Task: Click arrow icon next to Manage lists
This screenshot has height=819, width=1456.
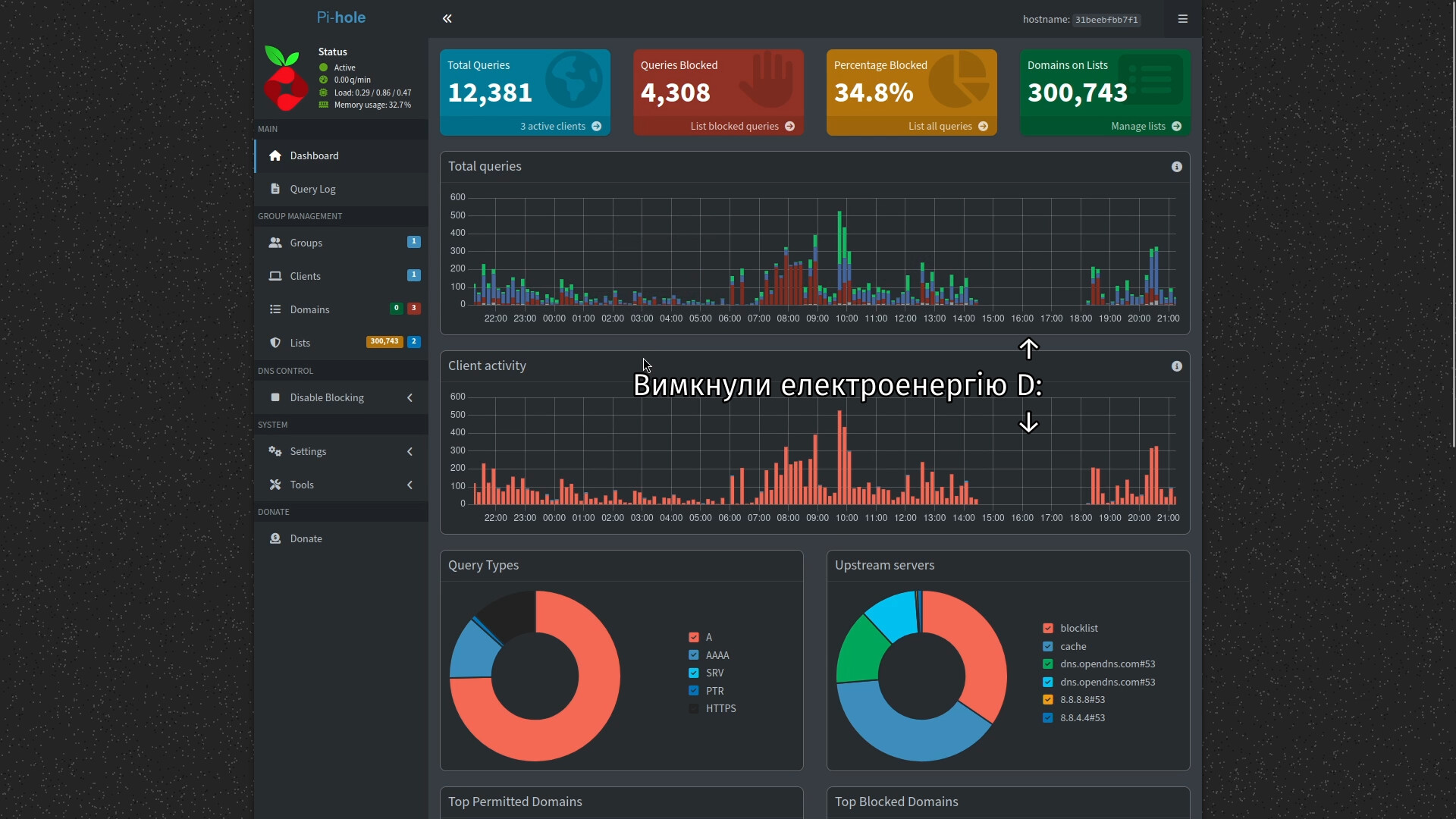Action: coord(1176,127)
